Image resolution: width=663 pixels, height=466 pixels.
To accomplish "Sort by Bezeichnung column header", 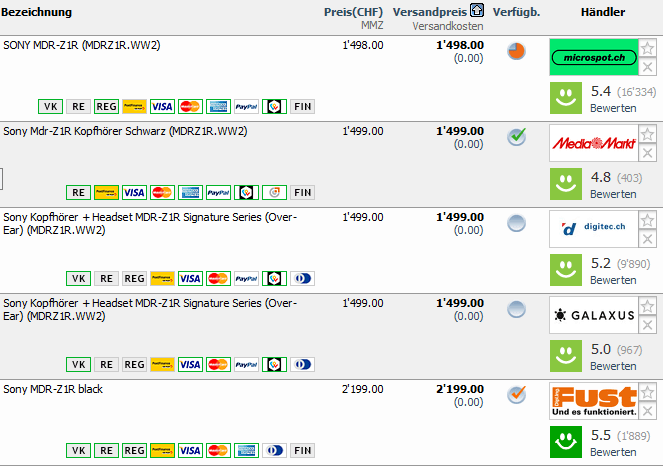I will [x=37, y=12].
